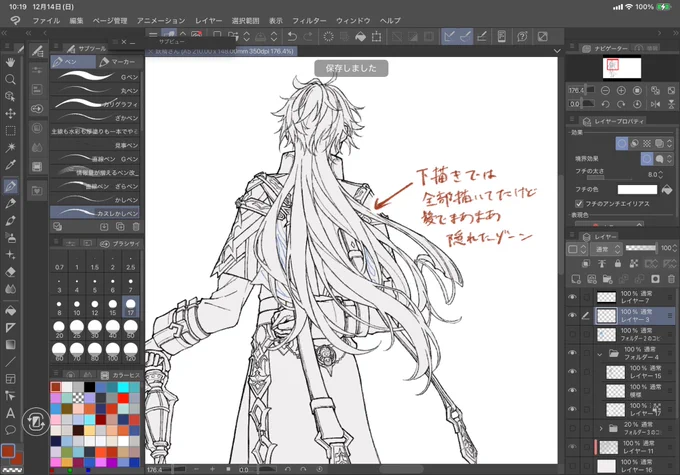The height and width of the screenshot is (475, 680).
Task: Show layer レイヤー 16 with eye box
Action: point(572,465)
